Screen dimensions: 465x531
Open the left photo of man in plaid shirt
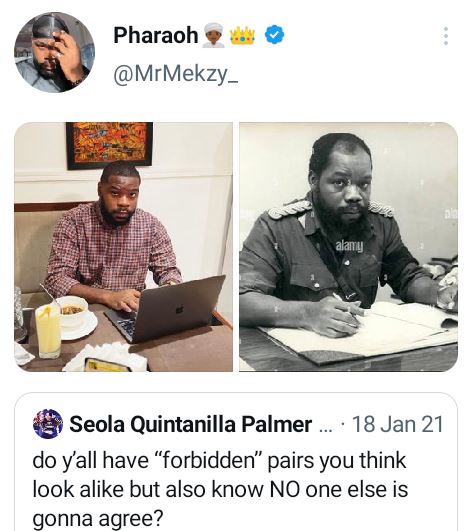pos(123,247)
